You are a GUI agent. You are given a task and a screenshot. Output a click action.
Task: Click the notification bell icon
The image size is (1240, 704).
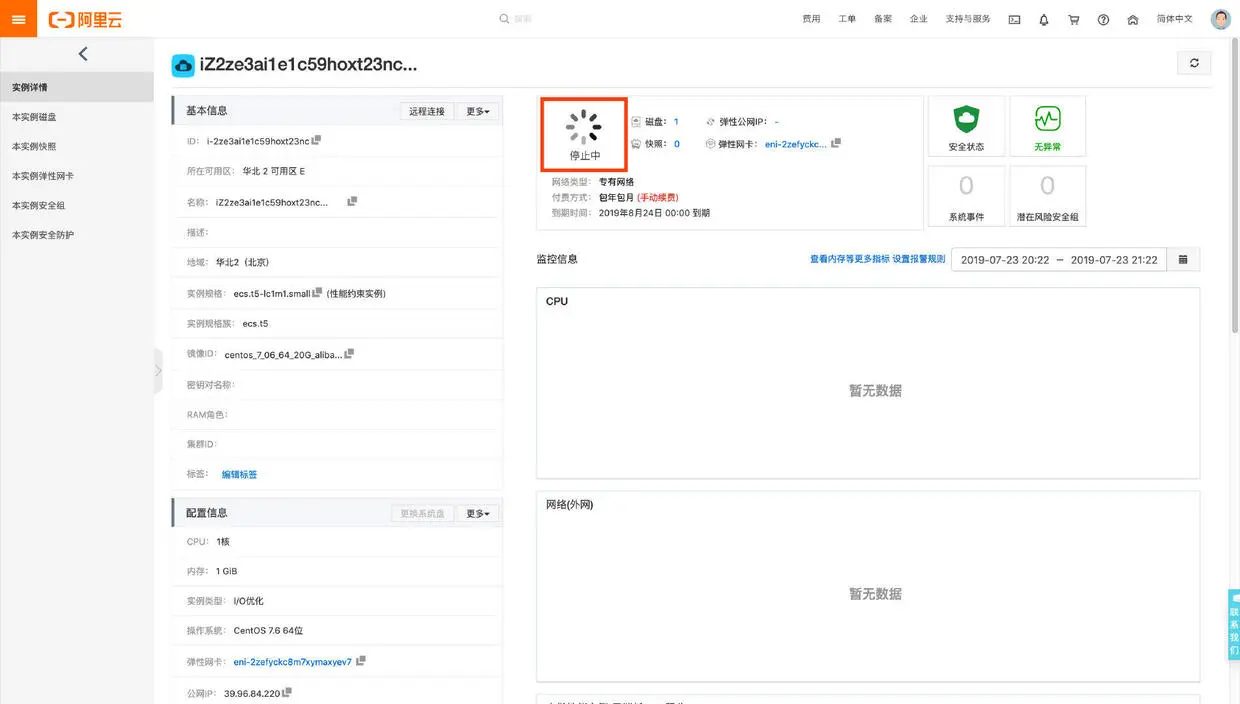[x=1044, y=19]
